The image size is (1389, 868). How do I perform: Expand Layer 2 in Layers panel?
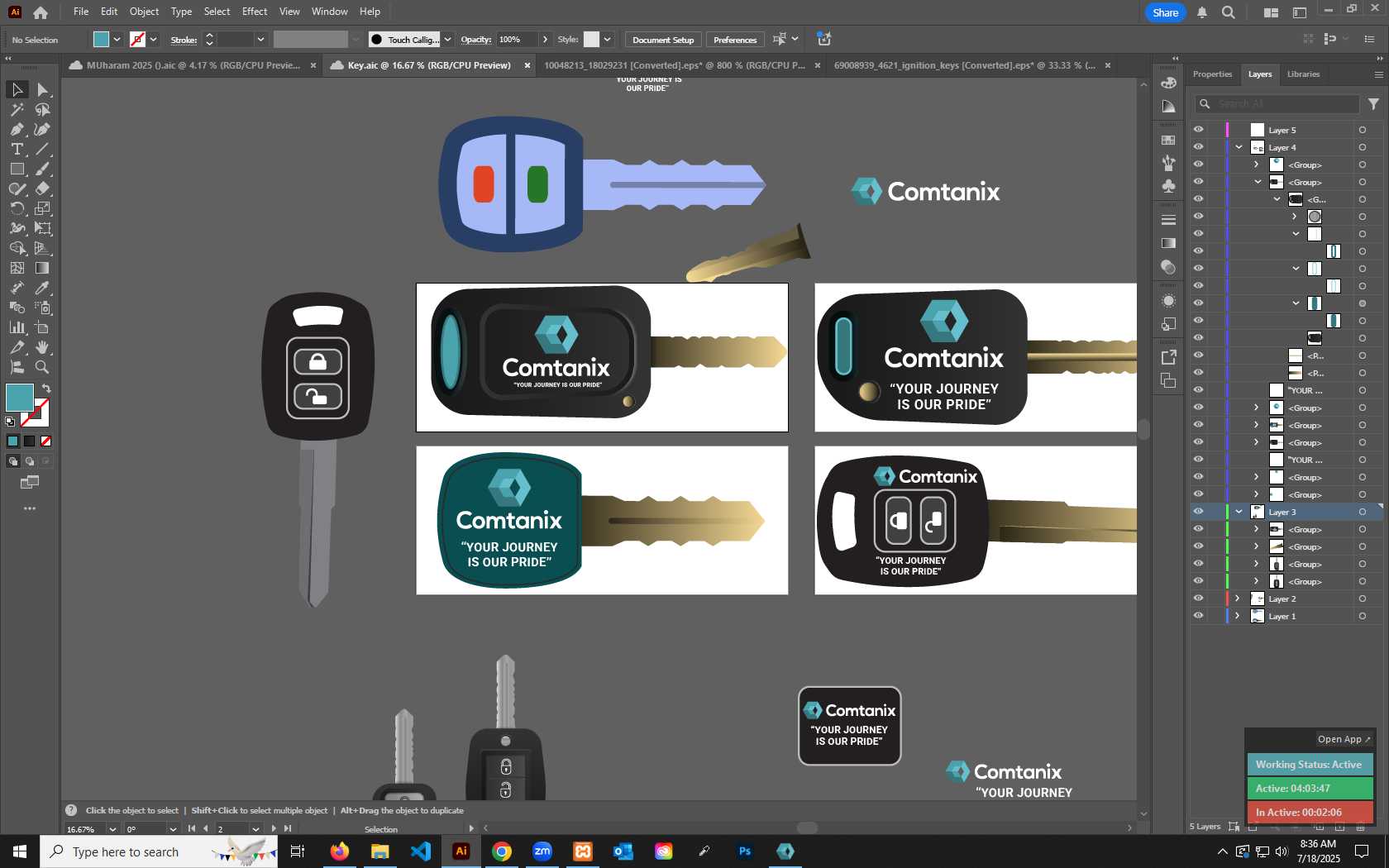click(1238, 599)
